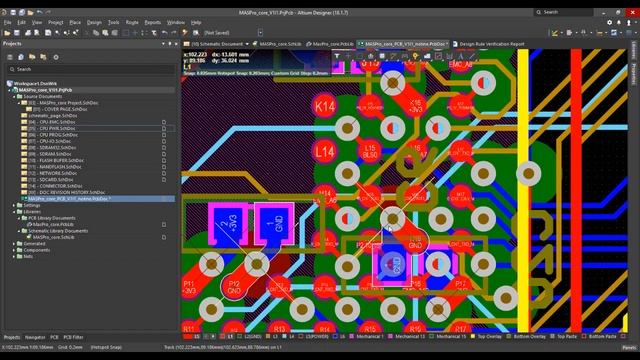Click the cross probe lightning icon
Image resolution: width=640 pixels, height=360 pixels.
(185, 33)
